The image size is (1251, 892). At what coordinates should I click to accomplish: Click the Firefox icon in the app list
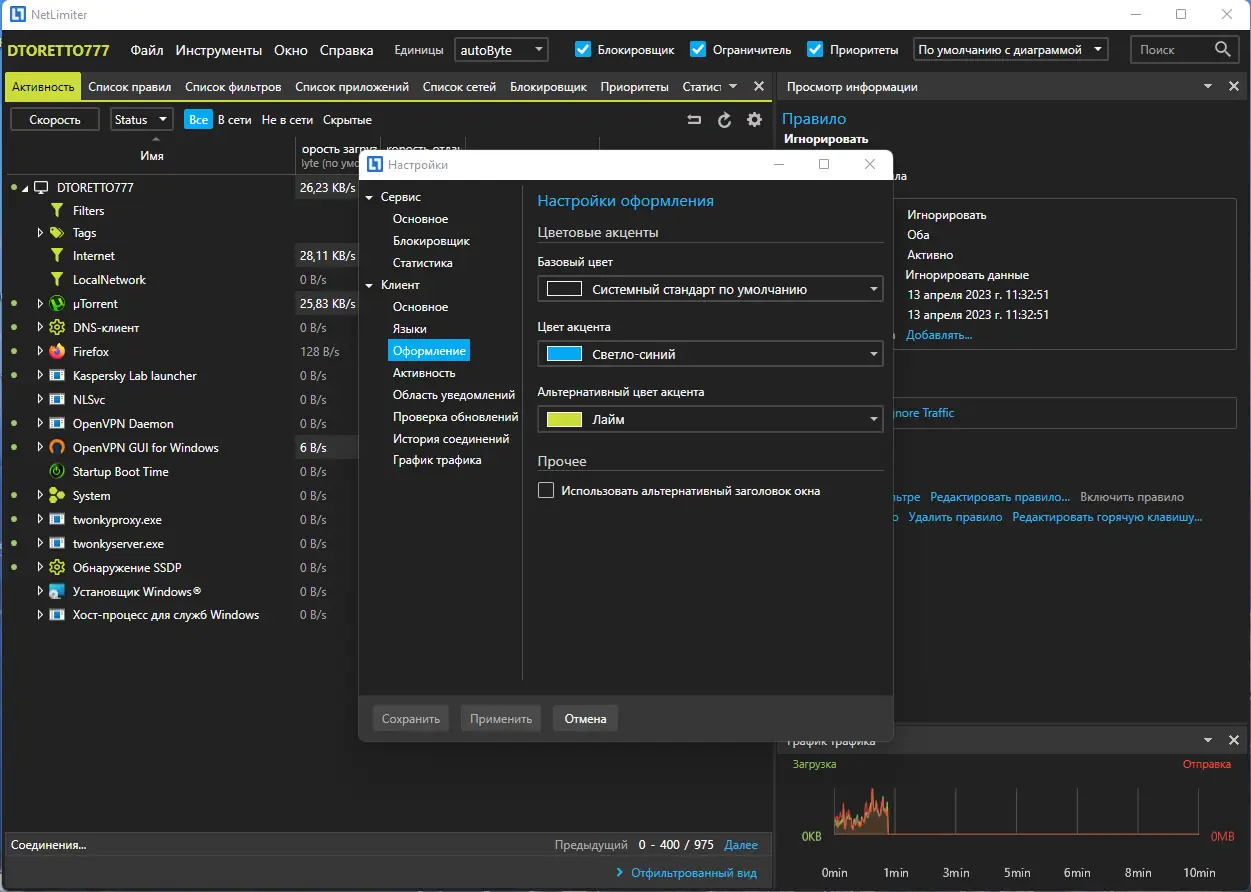tap(57, 352)
